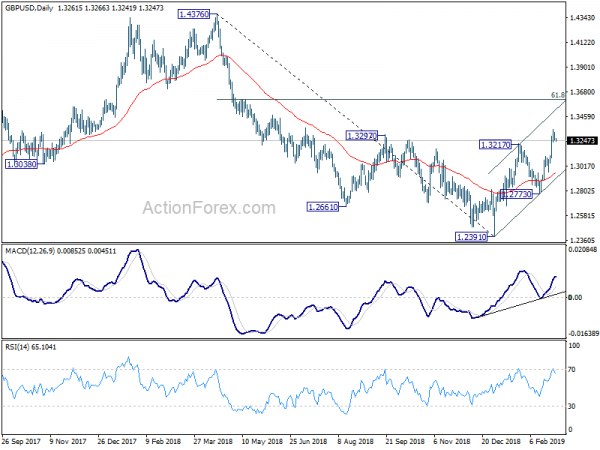The width and height of the screenshot is (600, 450).
Task: Click the 1.25815 price axis value
Action: 582,215
